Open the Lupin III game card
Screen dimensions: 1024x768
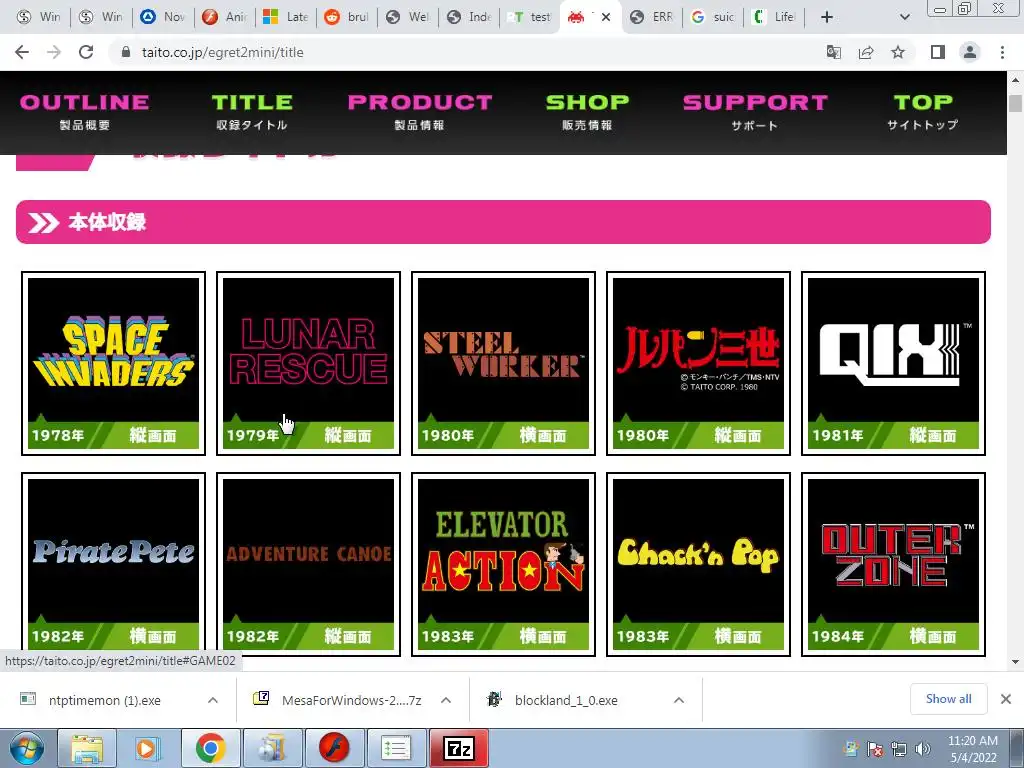tap(698, 363)
